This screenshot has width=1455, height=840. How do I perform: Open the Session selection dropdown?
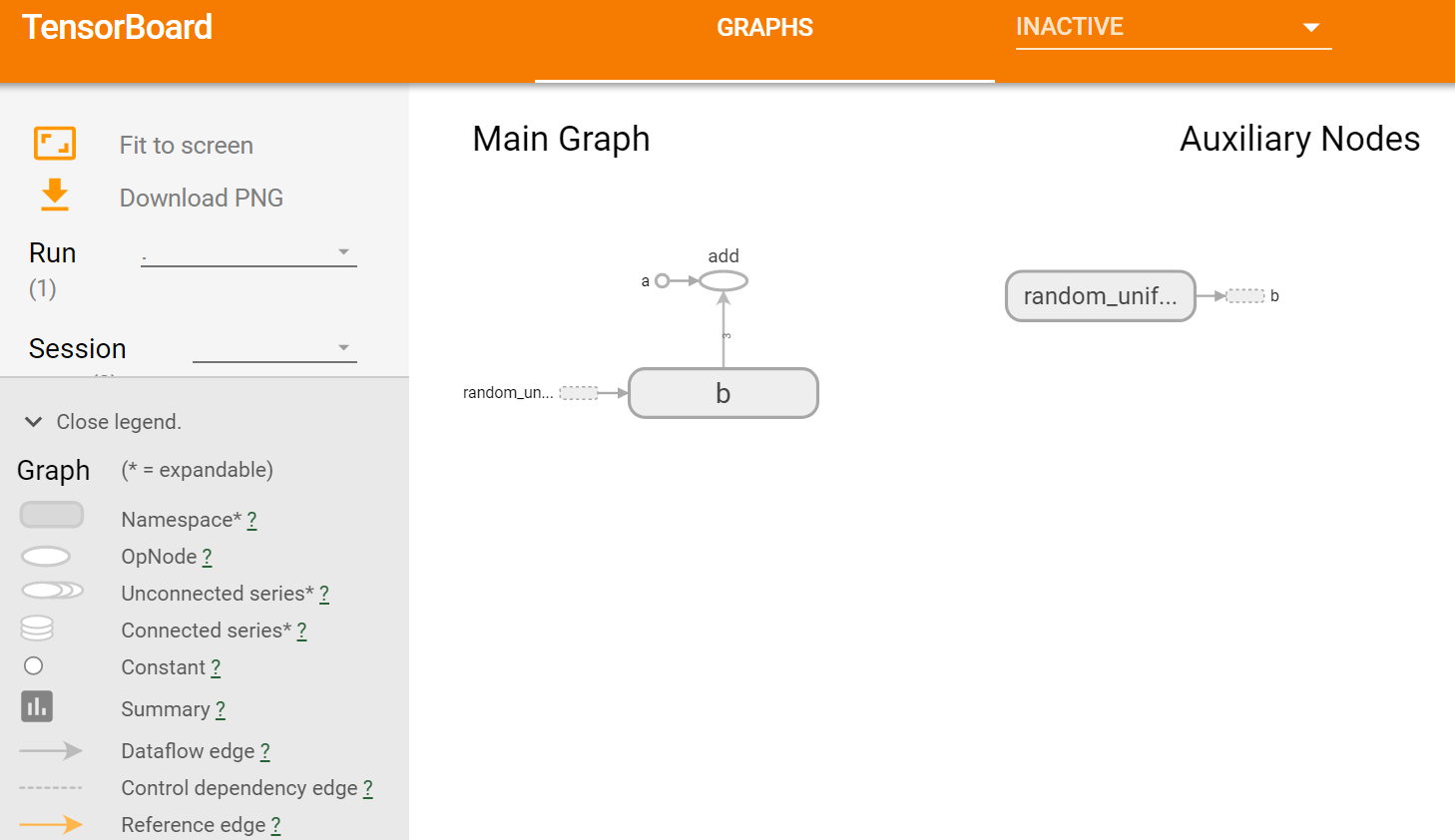tap(274, 348)
